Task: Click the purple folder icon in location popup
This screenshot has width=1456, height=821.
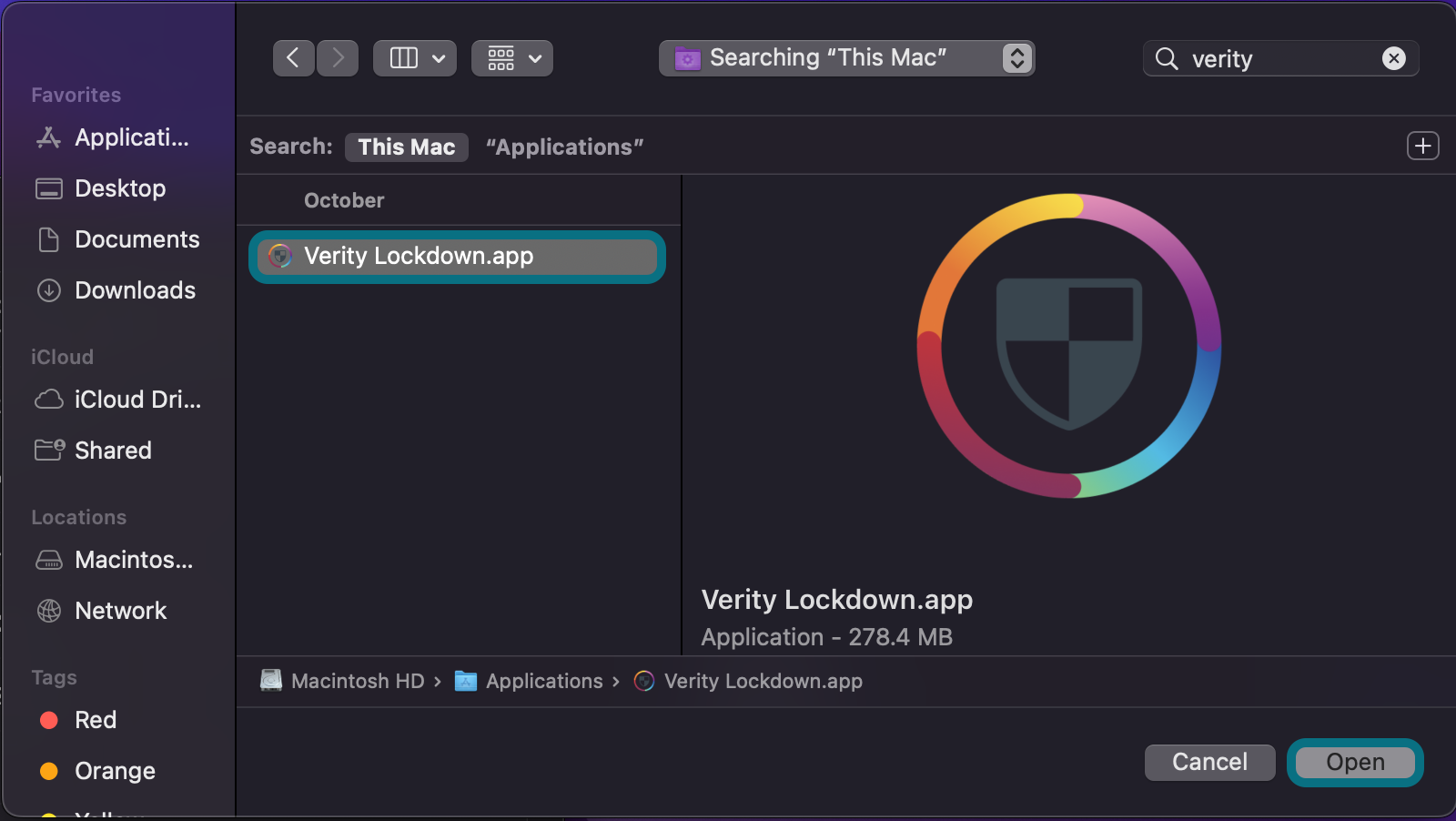Action: 687,59
